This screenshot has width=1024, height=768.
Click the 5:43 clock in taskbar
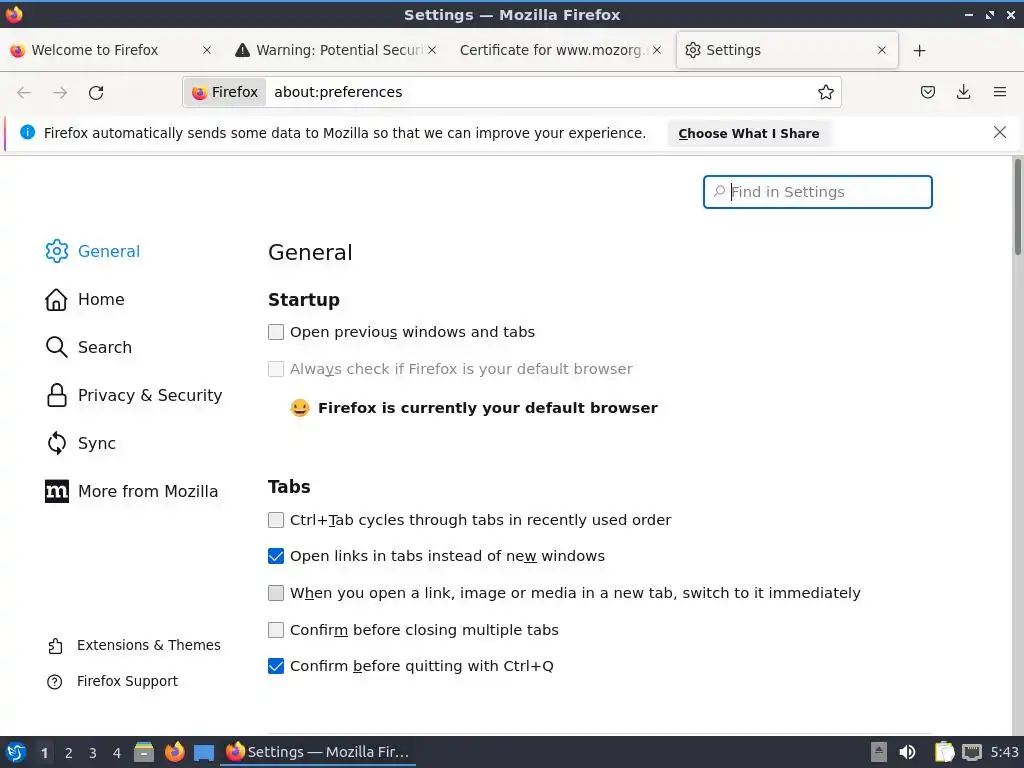[1004, 752]
